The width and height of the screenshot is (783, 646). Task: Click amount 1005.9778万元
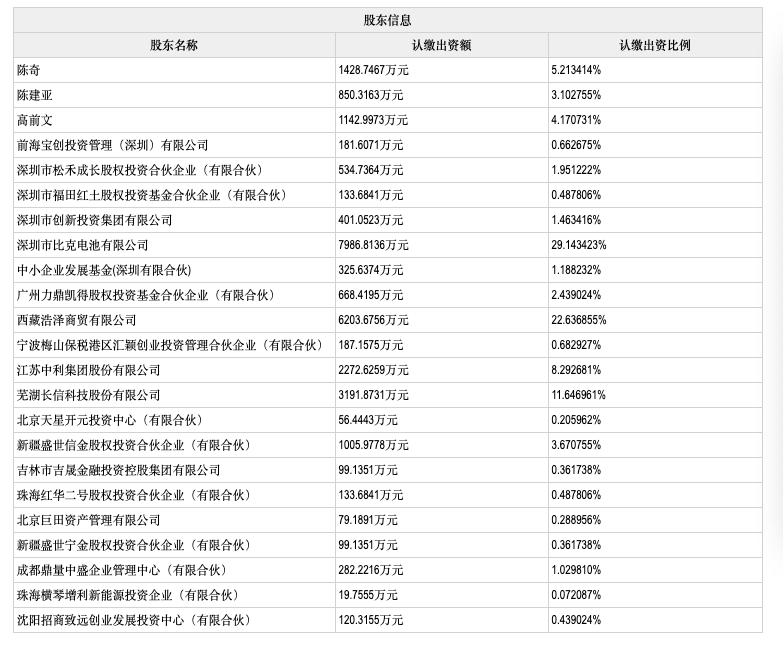coord(373,445)
